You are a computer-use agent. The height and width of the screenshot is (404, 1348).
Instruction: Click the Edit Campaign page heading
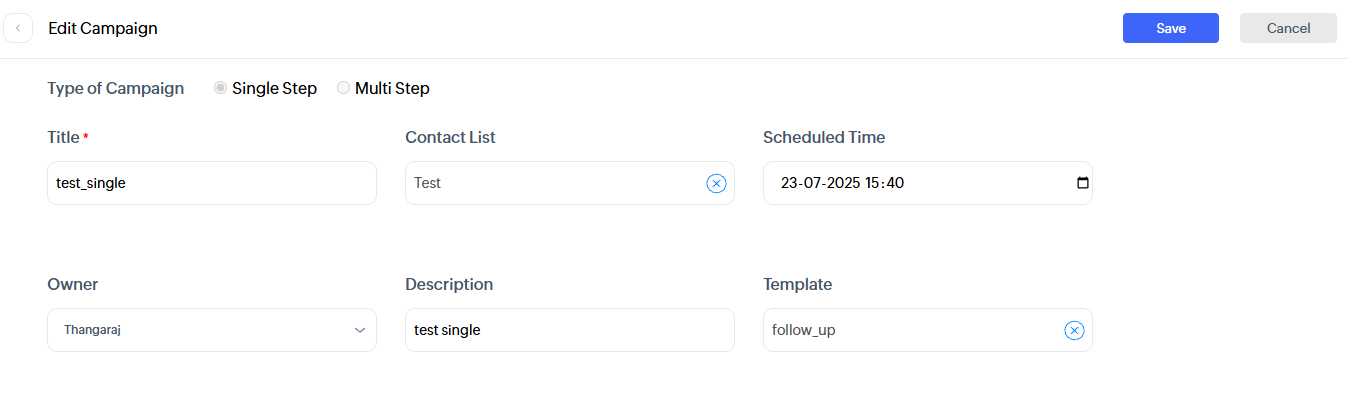pyautogui.click(x=103, y=28)
